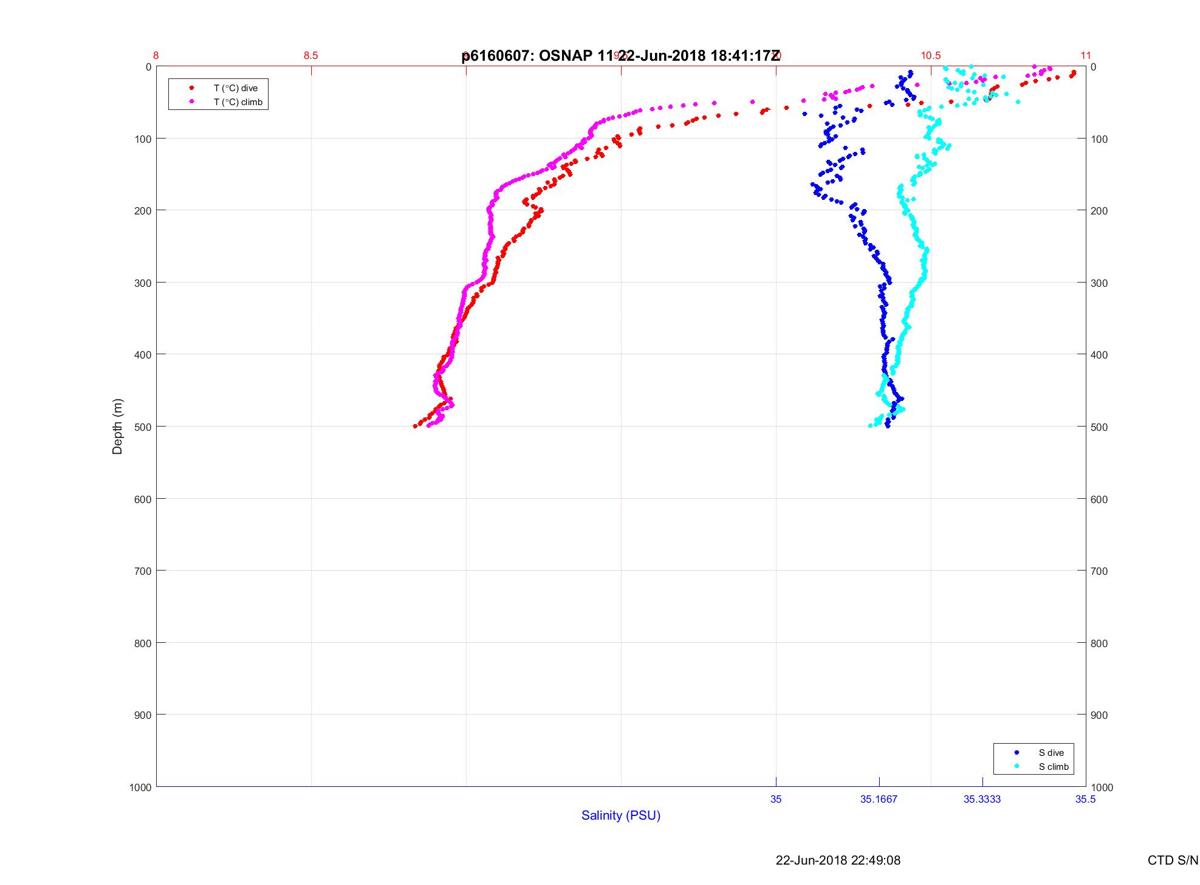The width and height of the screenshot is (1200, 885).
Task: Click the 'Salinity (PSU)' x-axis label
Action: point(621,815)
